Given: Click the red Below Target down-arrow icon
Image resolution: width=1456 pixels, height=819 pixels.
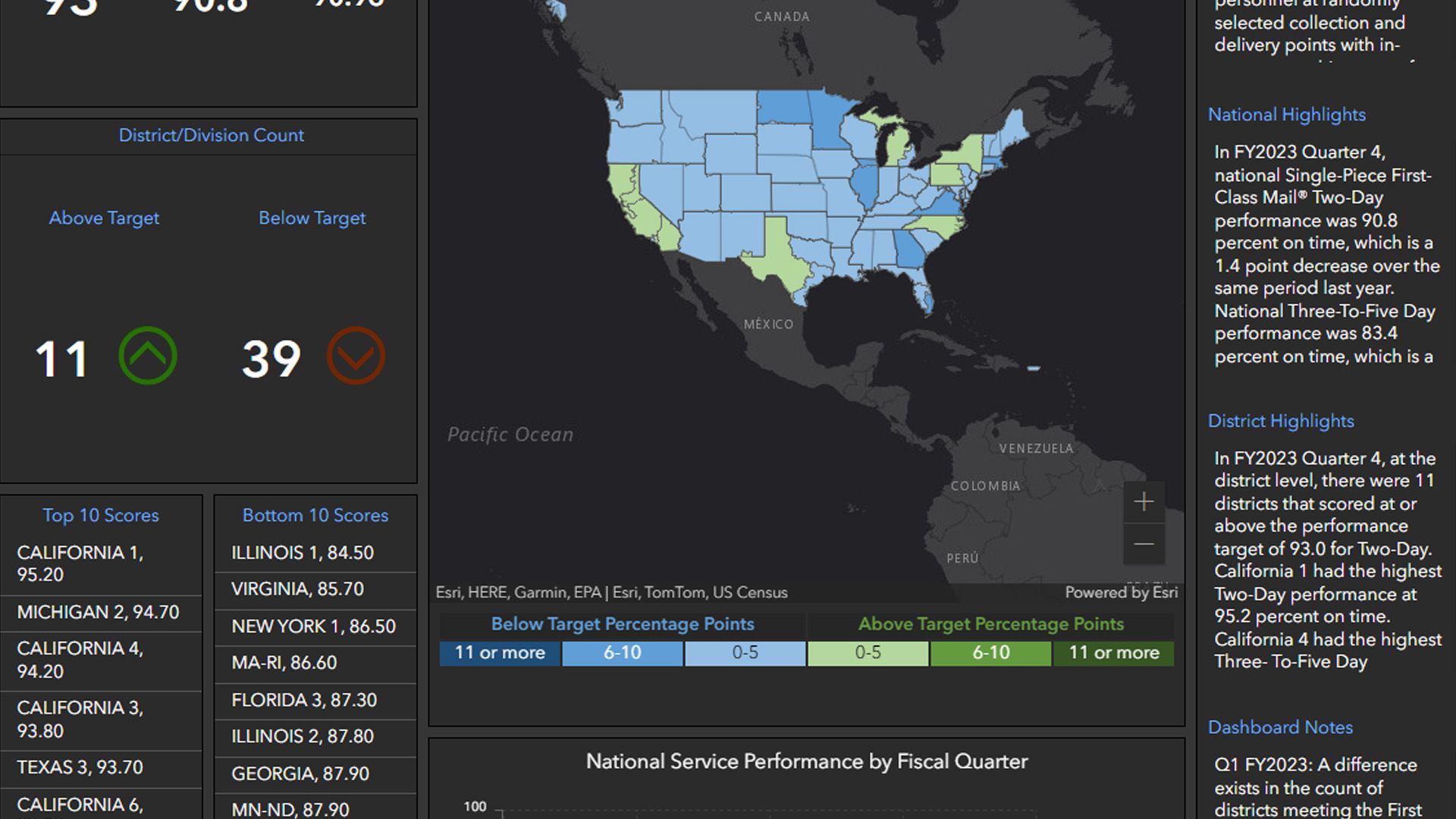Looking at the screenshot, I should [x=356, y=356].
